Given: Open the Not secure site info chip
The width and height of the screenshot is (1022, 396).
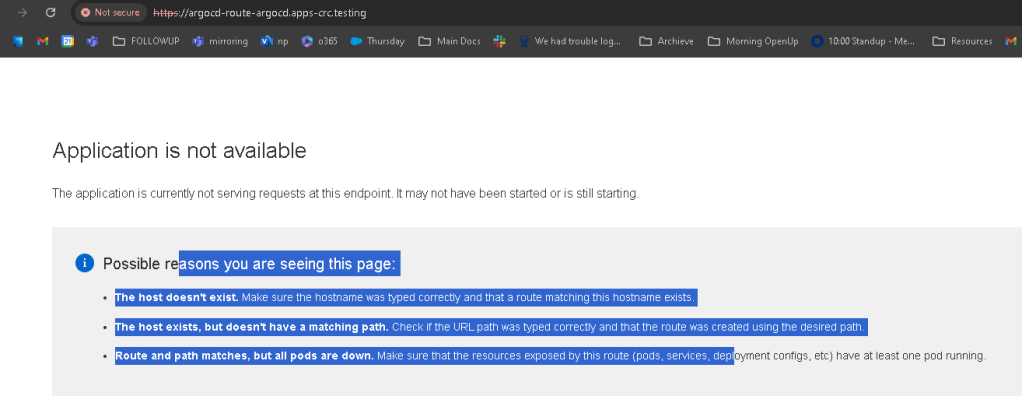Looking at the screenshot, I should click(110, 12).
